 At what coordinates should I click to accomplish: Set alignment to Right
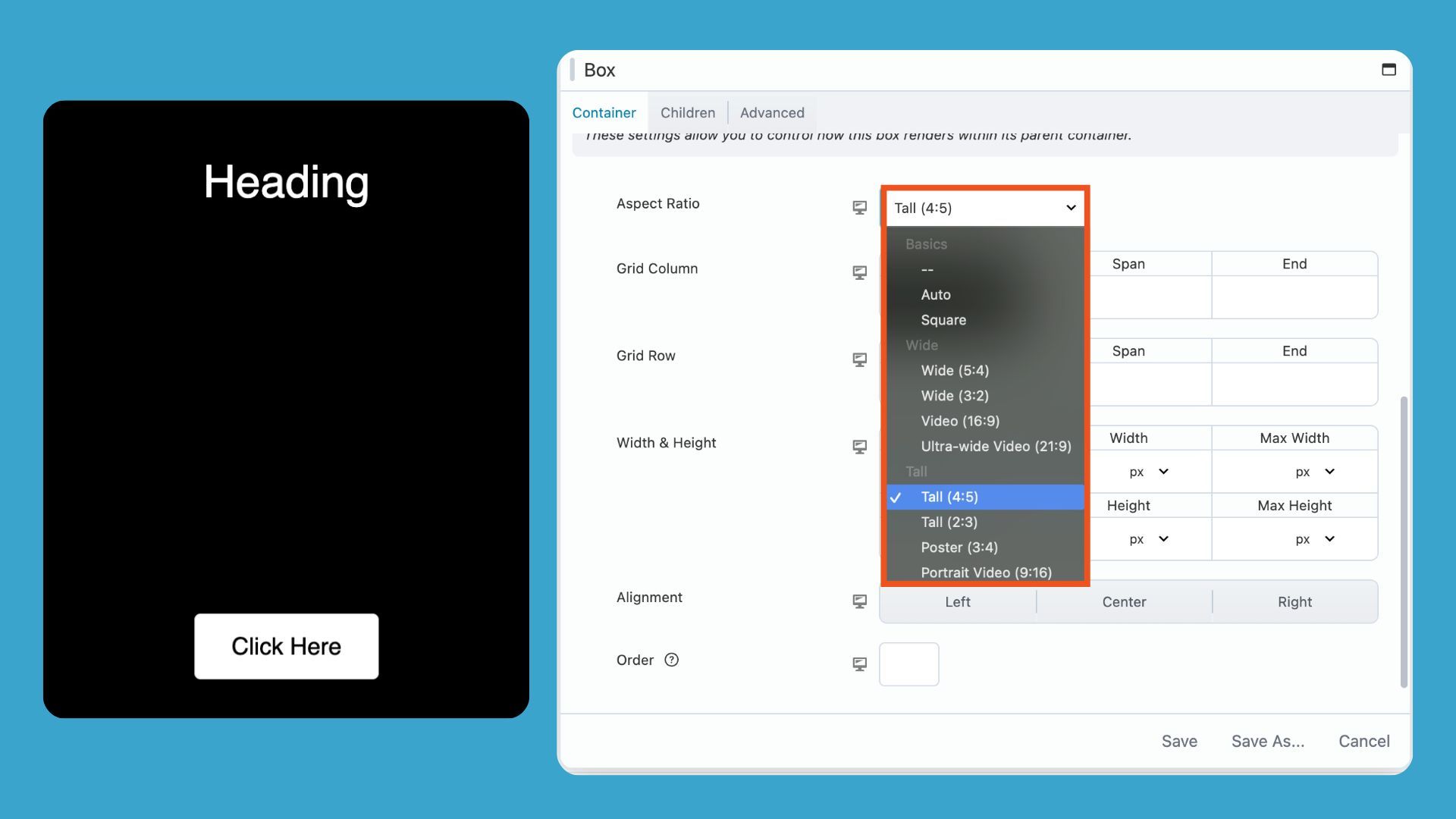1294,602
